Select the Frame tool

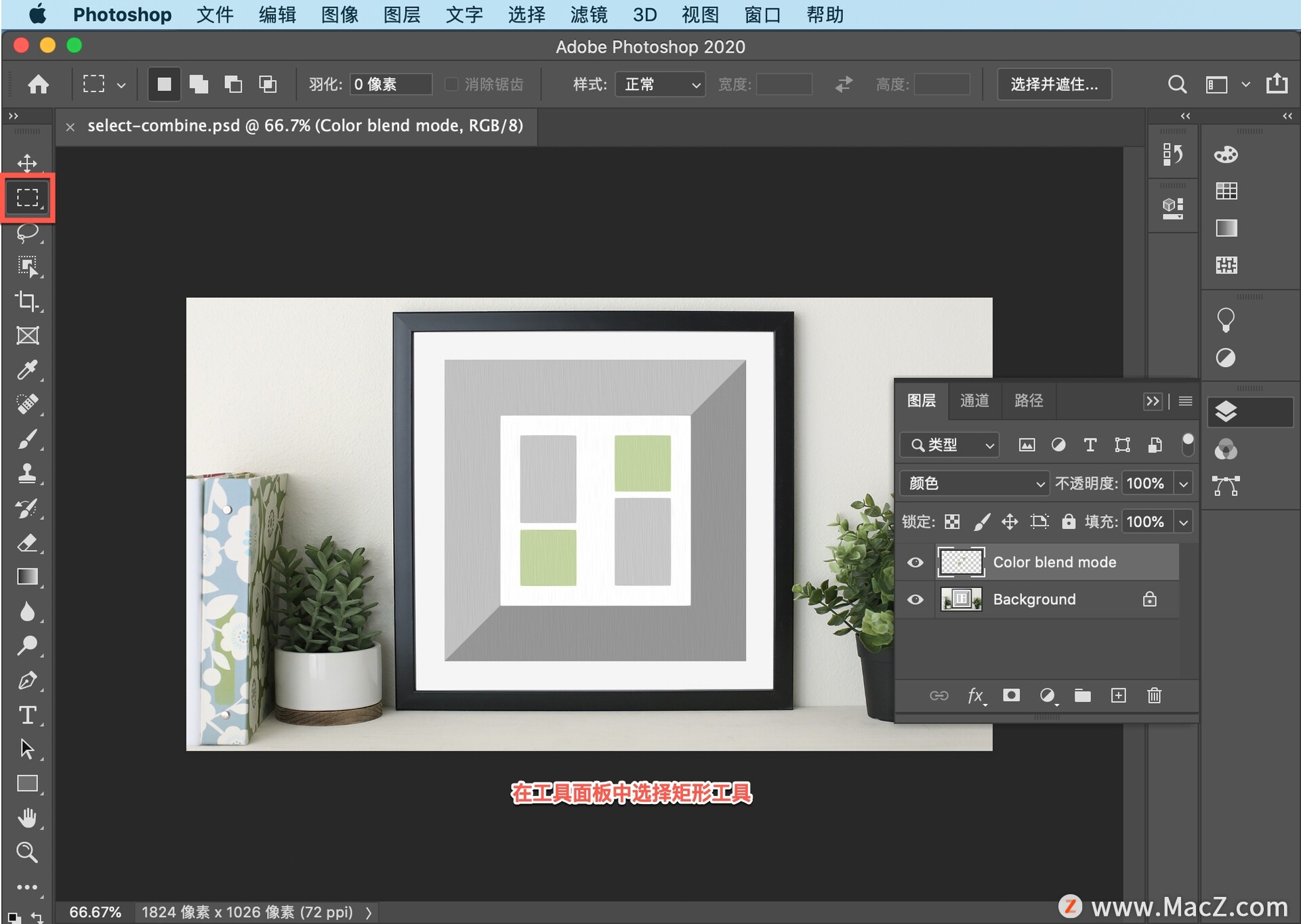click(x=27, y=335)
